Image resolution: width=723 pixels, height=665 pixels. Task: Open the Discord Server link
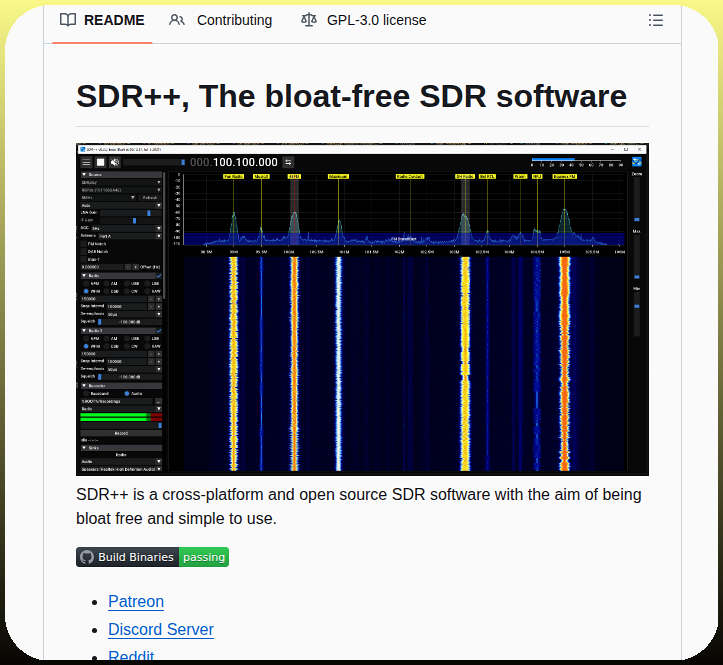pyautogui.click(x=161, y=629)
